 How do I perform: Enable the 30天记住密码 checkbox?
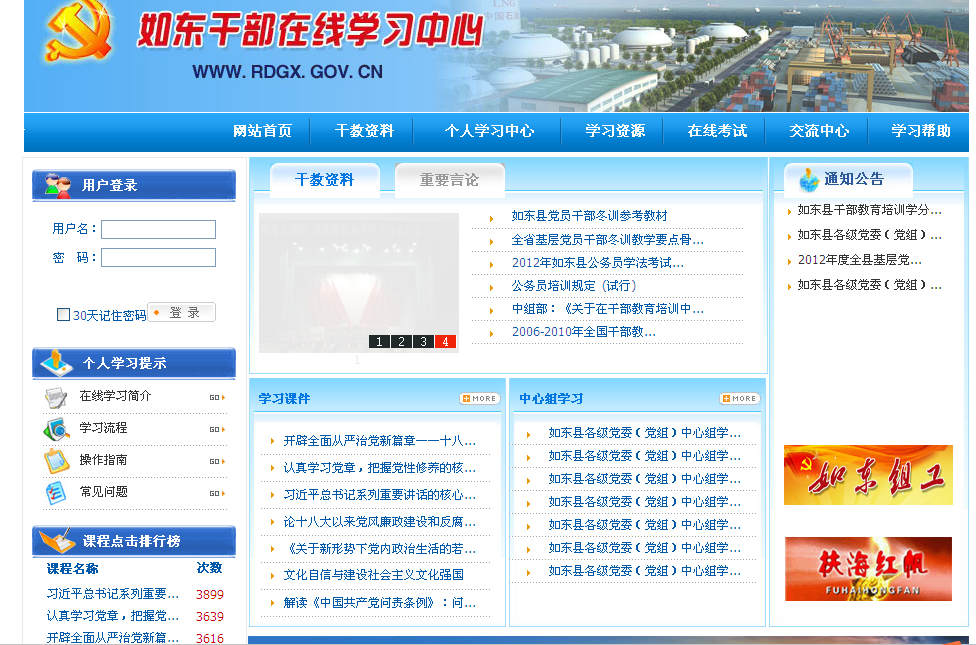[63, 315]
